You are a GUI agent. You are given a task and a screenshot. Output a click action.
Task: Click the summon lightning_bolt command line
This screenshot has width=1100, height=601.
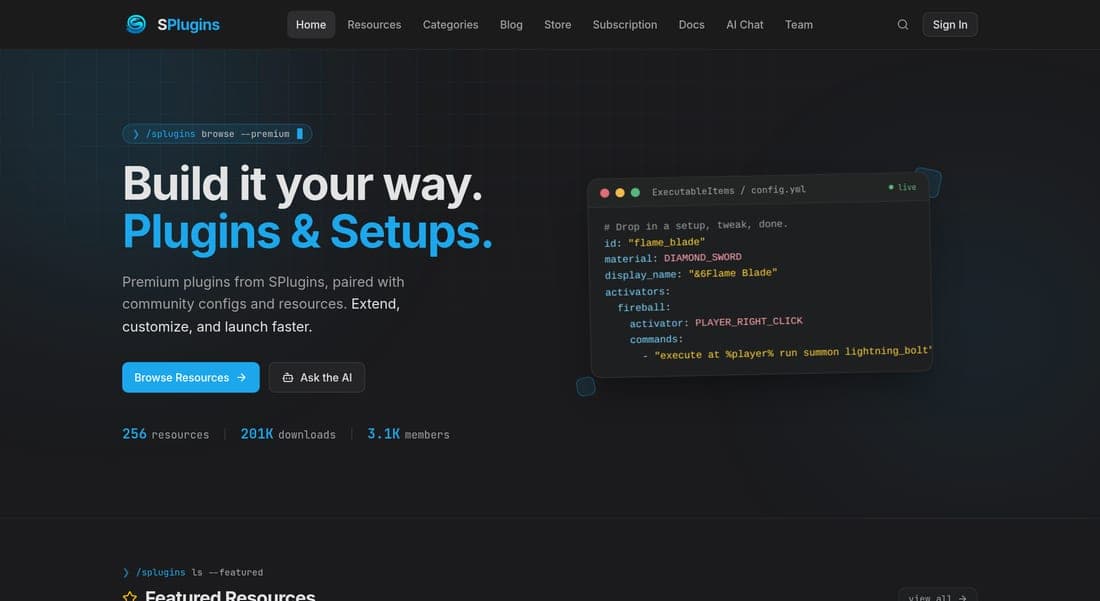pos(787,352)
